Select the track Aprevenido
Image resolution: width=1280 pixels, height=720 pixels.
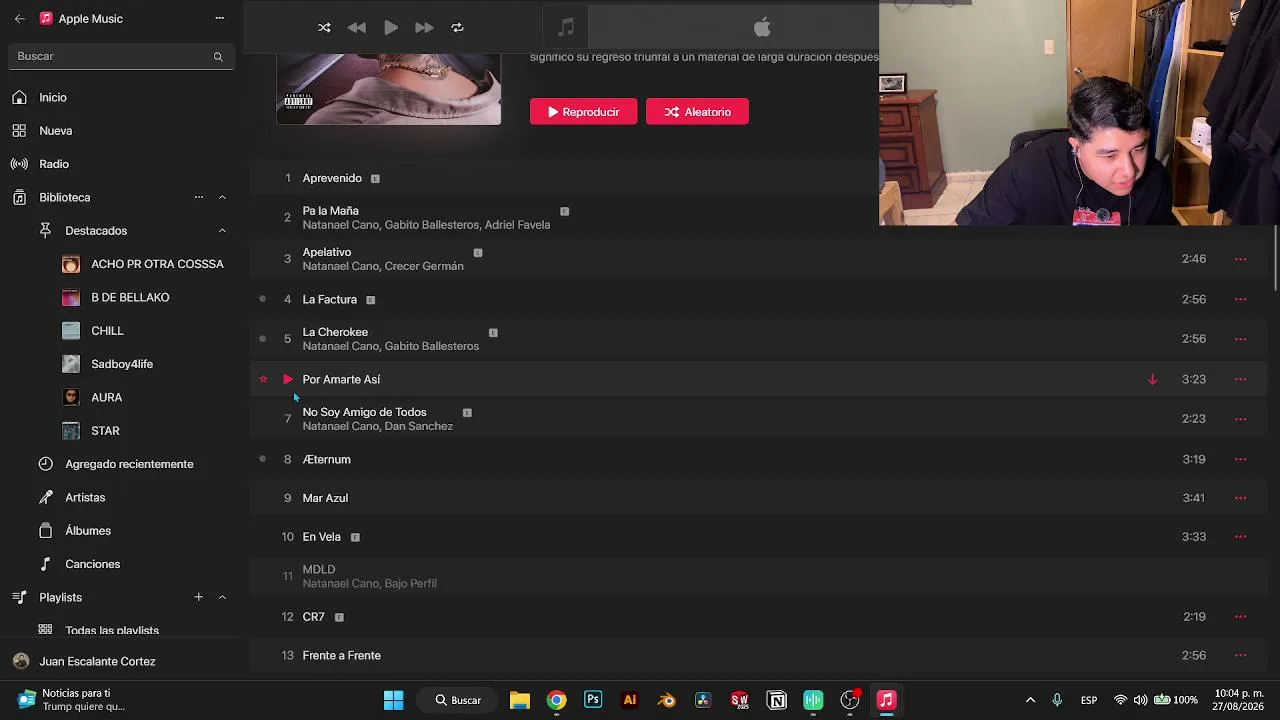tap(332, 178)
